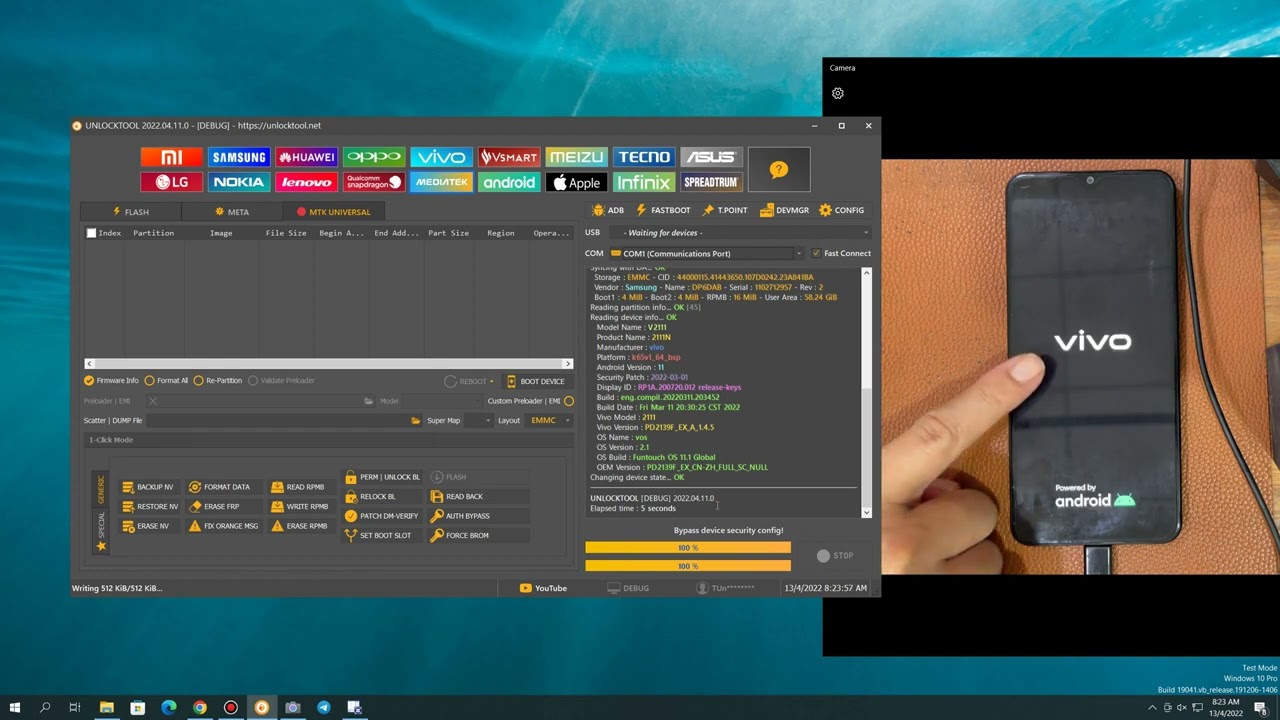This screenshot has height=720, width=1280.
Task: Open the Layout EMMC dropdown
Action: point(550,421)
